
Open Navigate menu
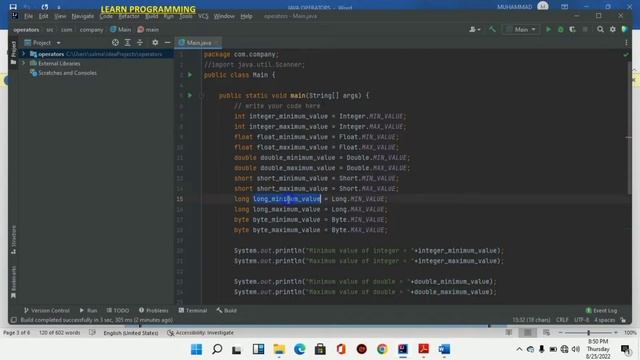82,16
